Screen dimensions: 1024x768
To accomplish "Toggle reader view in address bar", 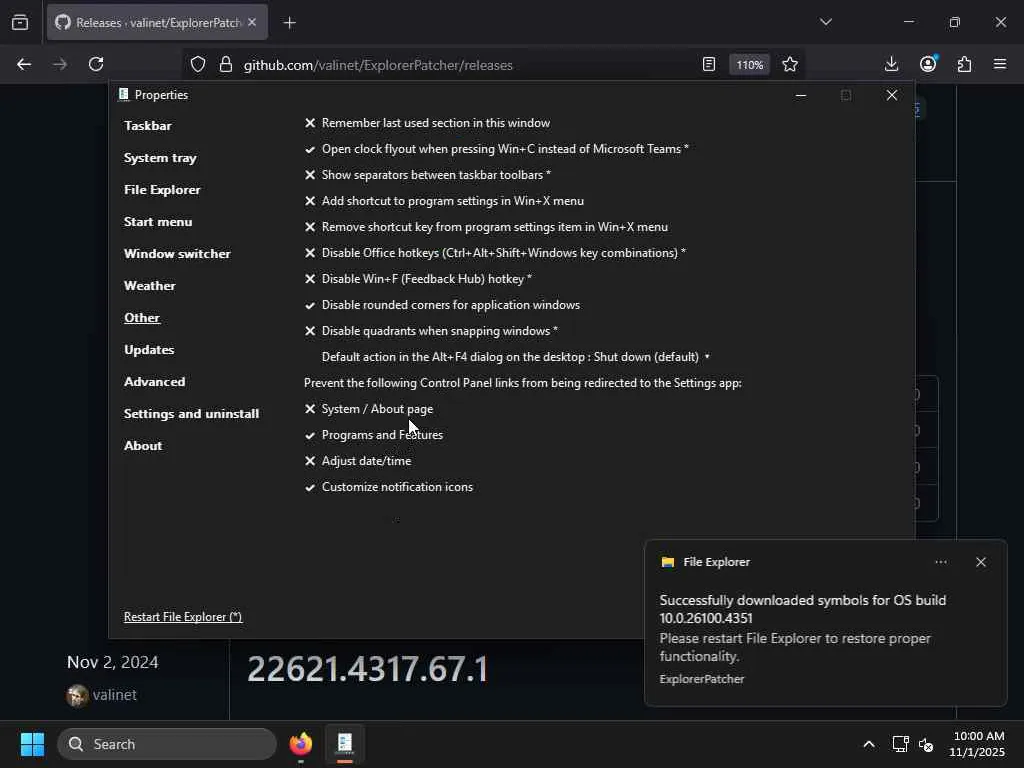I will [709, 64].
